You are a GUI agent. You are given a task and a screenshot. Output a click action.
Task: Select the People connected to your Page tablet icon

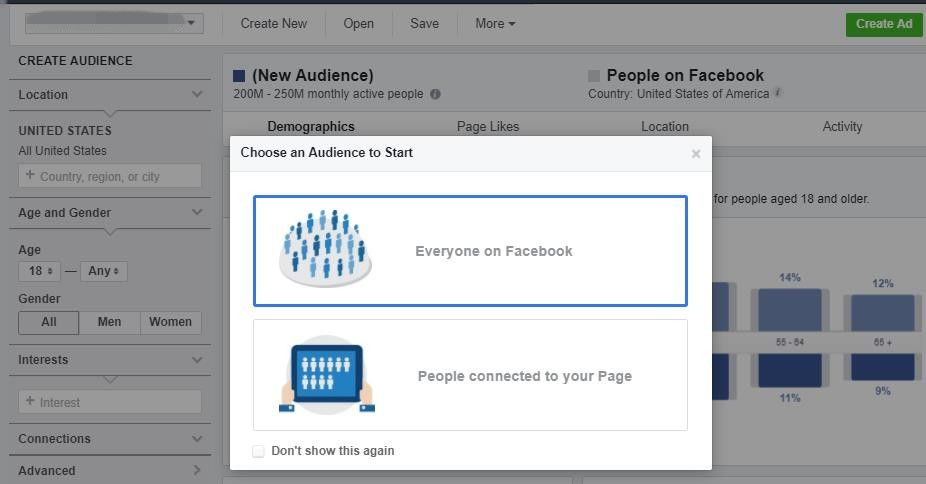pyautogui.click(x=327, y=375)
